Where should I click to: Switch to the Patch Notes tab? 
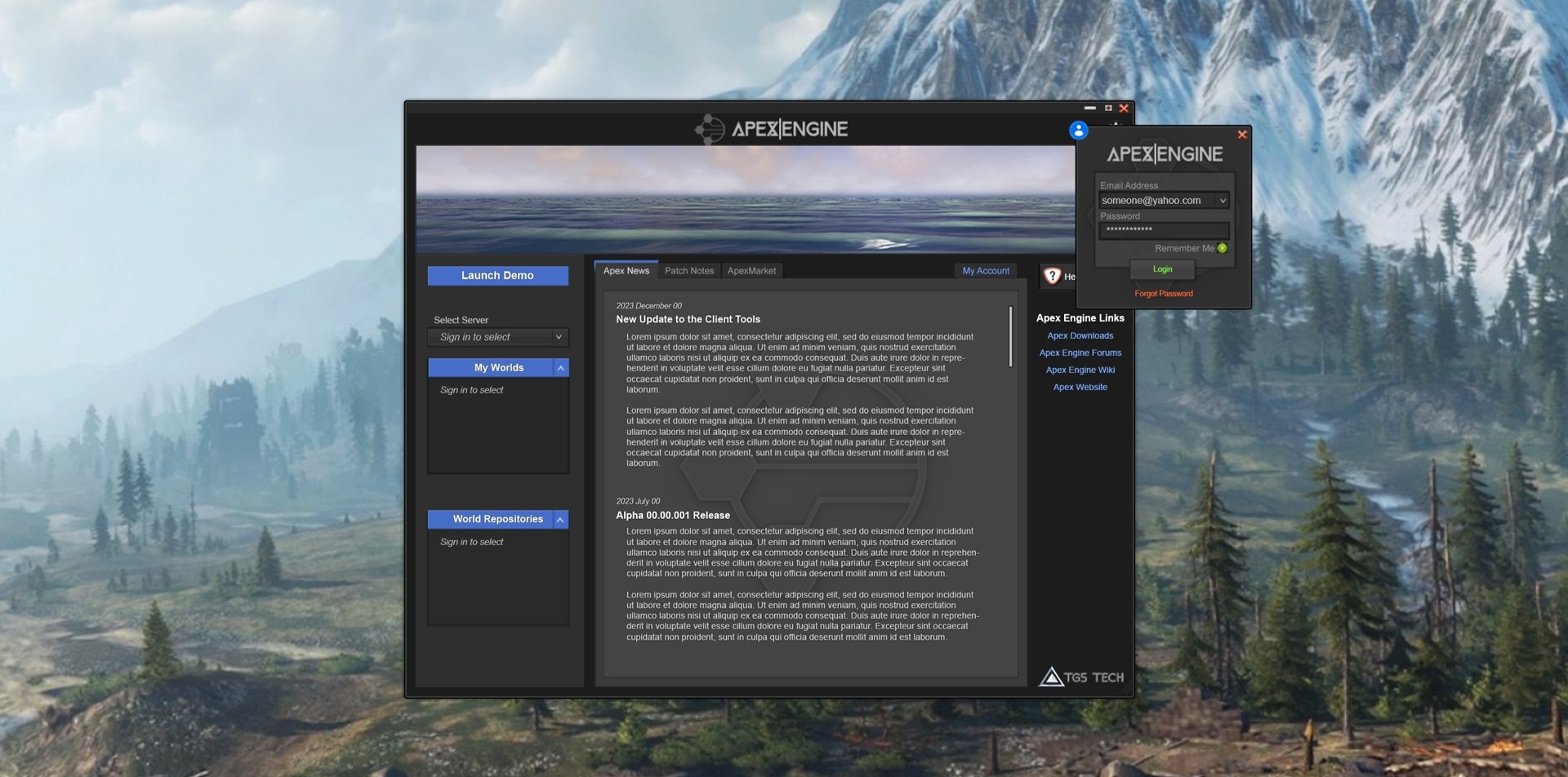[x=688, y=271]
